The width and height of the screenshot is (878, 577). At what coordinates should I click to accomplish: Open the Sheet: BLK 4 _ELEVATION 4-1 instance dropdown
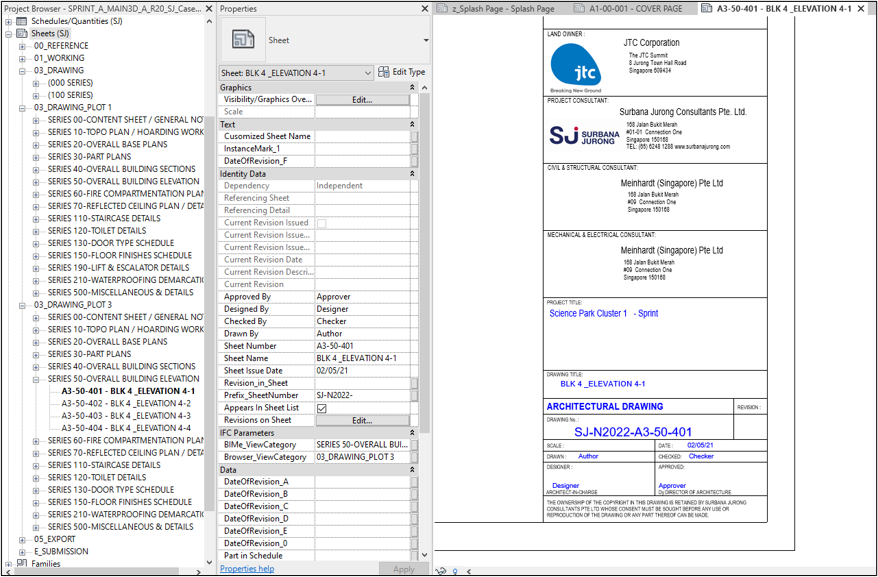click(367, 73)
